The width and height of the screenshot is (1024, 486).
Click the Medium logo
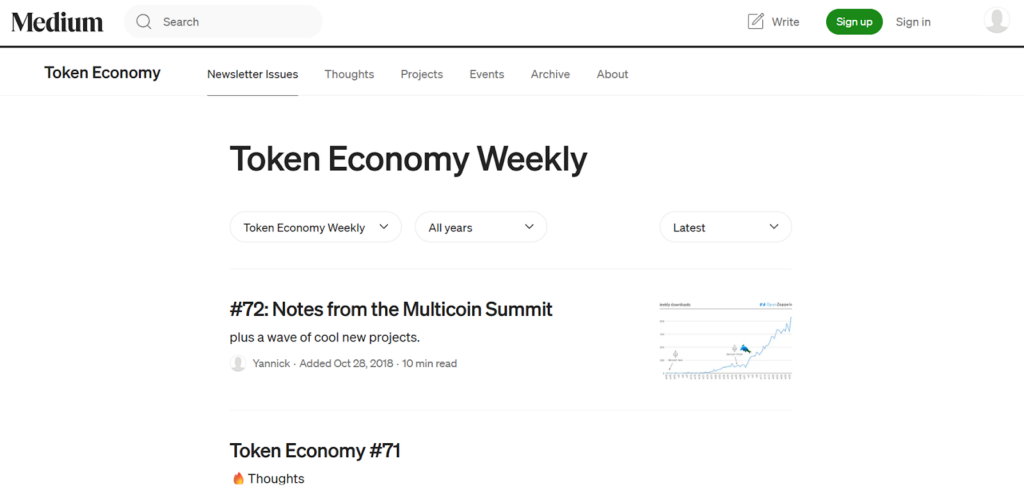pyautogui.click(x=57, y=22)
